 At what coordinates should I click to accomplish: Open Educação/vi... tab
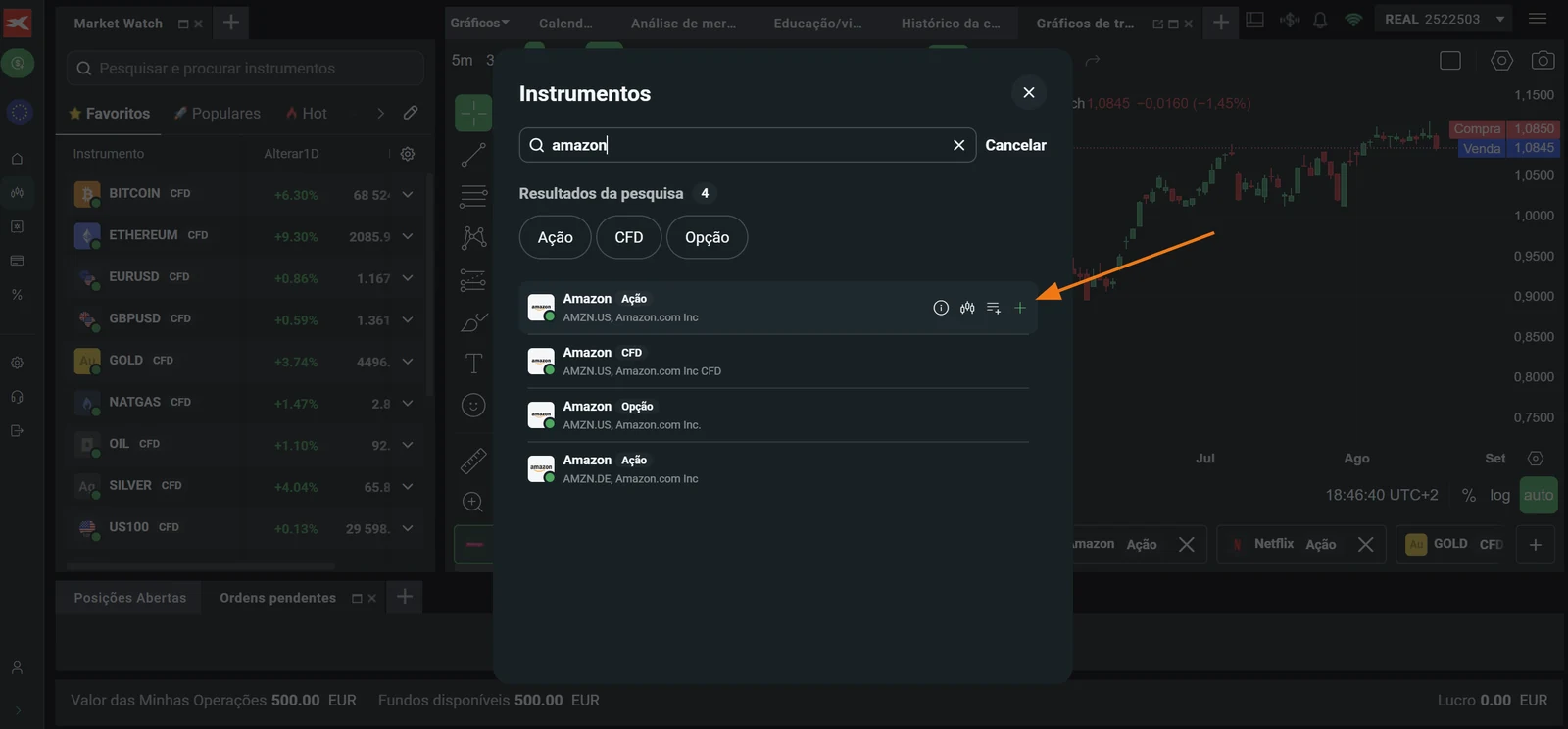pos(817,23)
